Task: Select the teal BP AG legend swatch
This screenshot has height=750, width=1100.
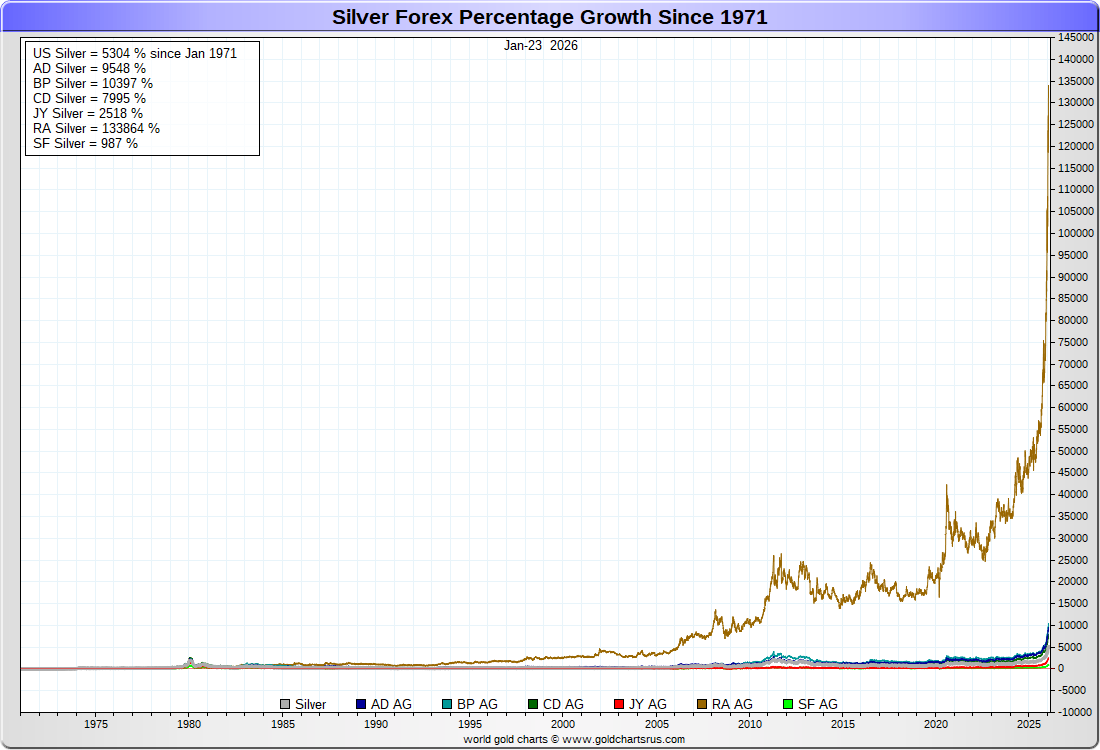Action: (447, 705)
